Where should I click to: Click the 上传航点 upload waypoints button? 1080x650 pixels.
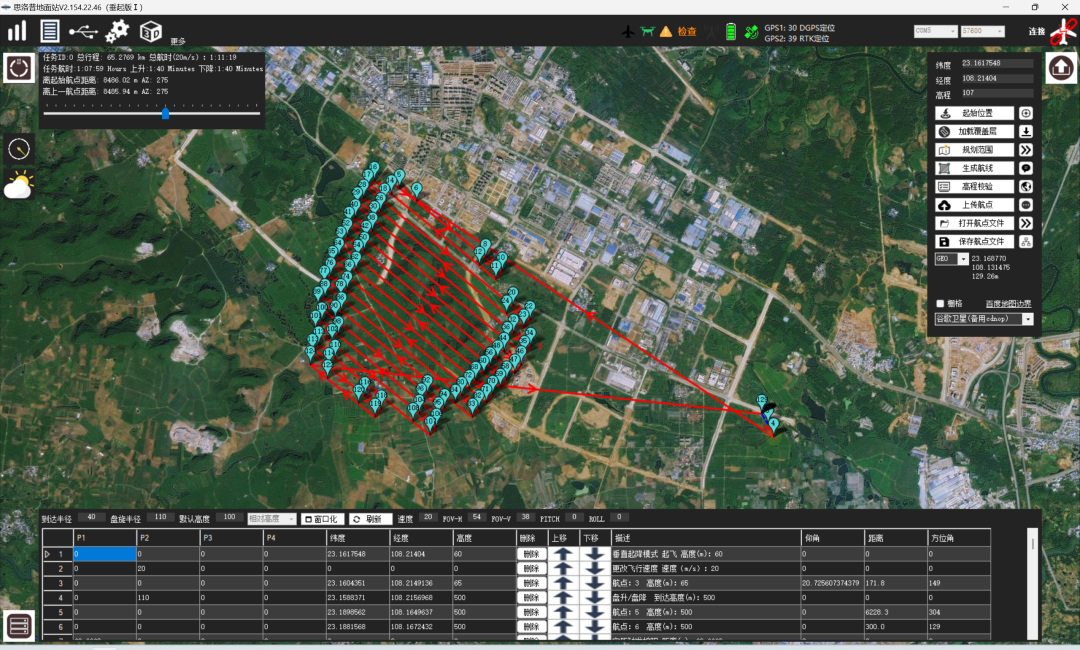(x=974, y=205)
